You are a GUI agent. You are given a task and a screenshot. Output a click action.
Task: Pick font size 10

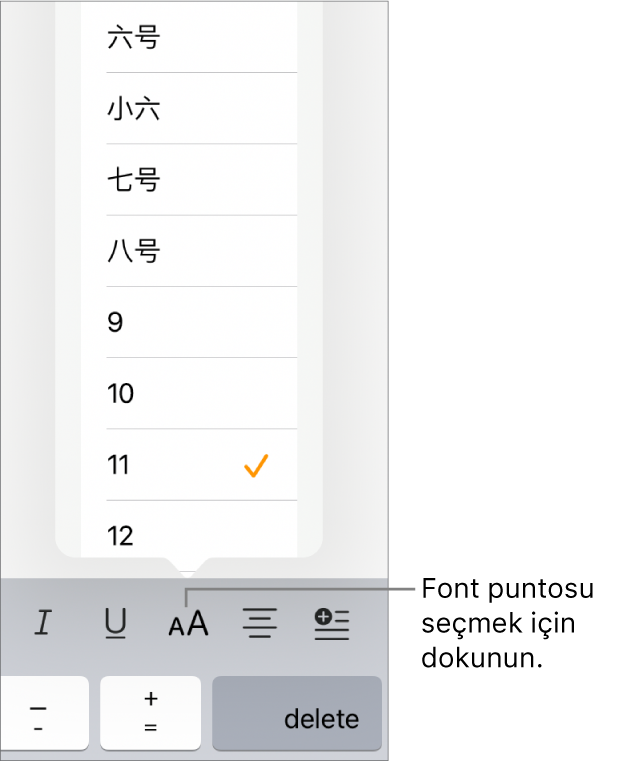coord(189,394)
